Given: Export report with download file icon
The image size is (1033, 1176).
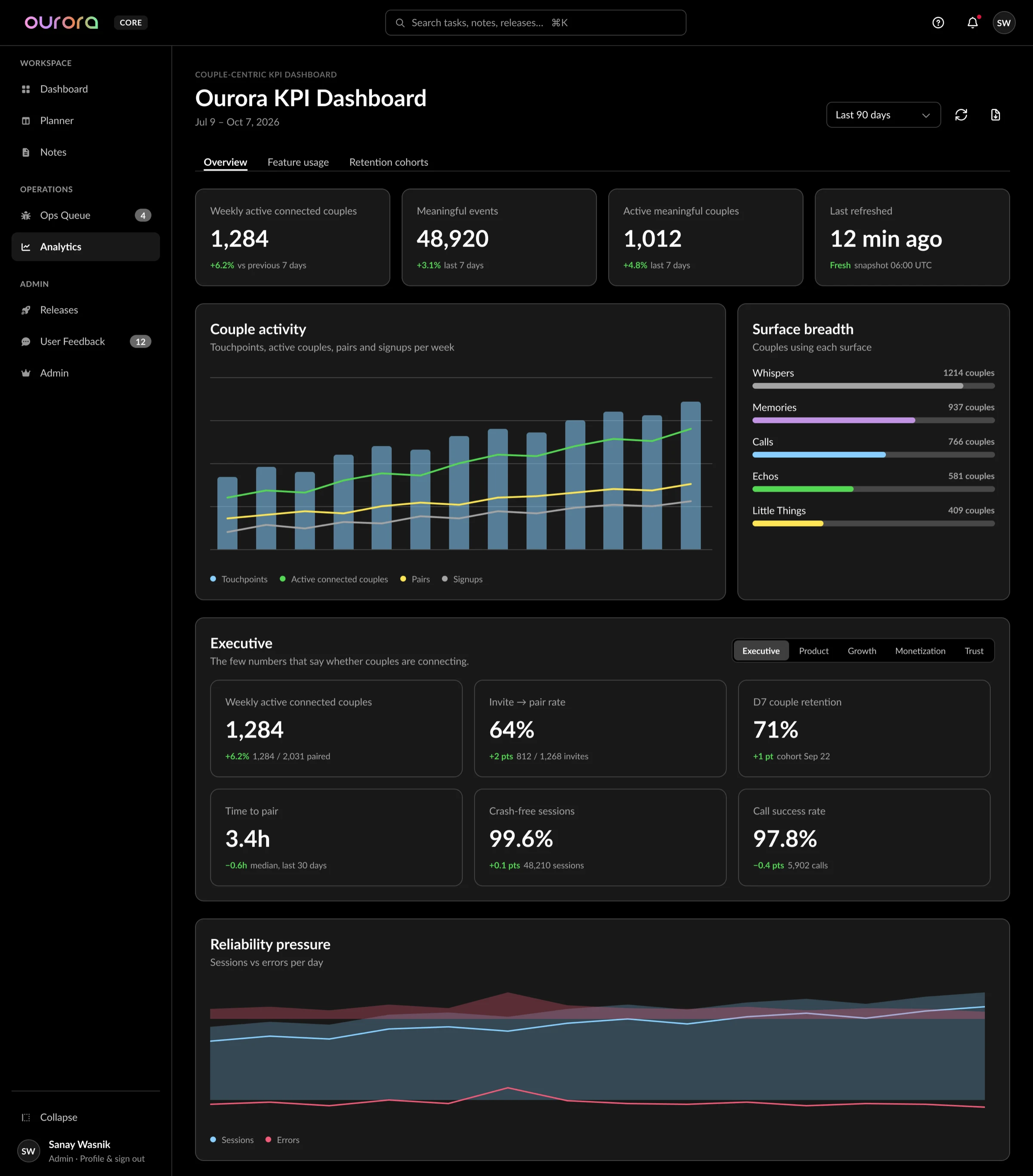Looking at the screenshot, I should tap(996, 114).
